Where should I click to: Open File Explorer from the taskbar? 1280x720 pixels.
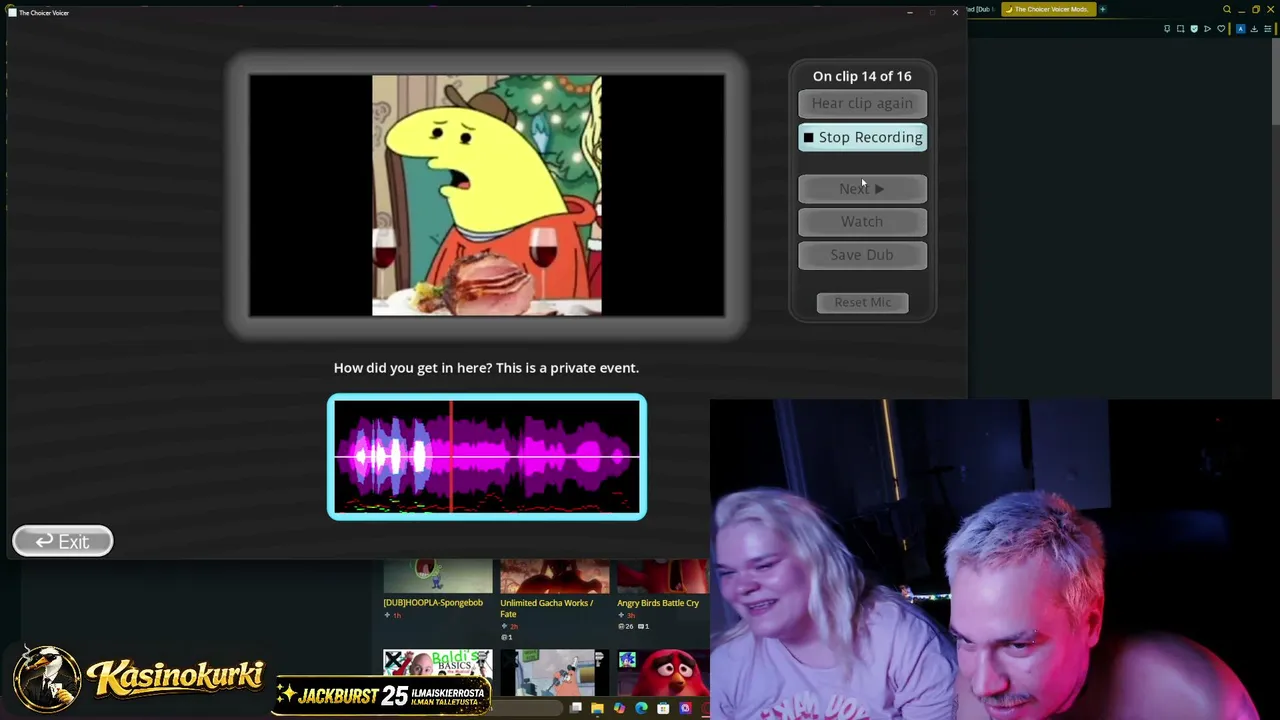click(597, 709)
